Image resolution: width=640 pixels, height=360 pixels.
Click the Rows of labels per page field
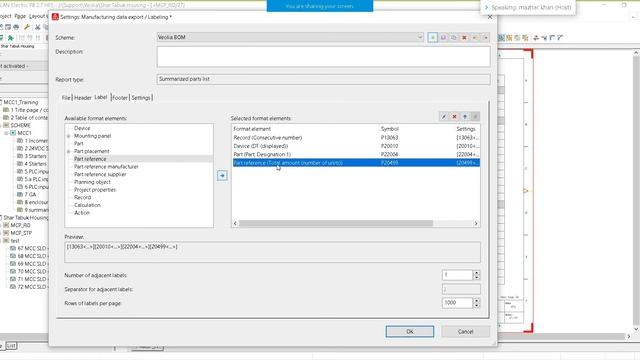457,303
